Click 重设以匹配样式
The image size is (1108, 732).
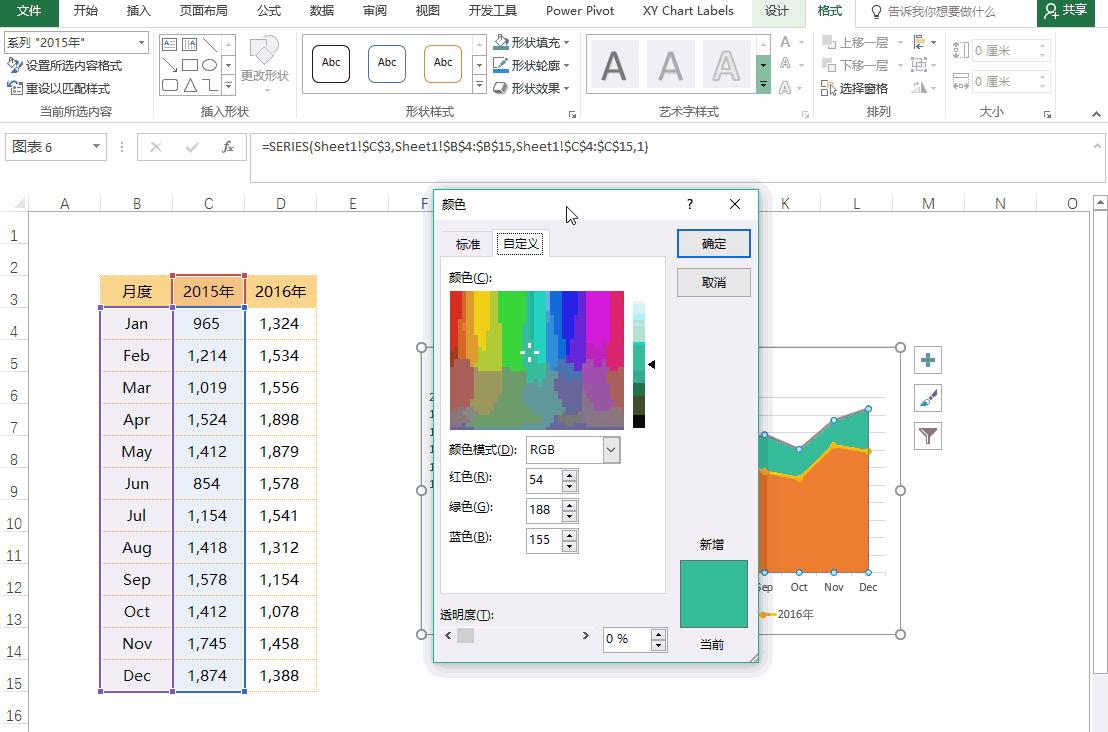(59, 88)
